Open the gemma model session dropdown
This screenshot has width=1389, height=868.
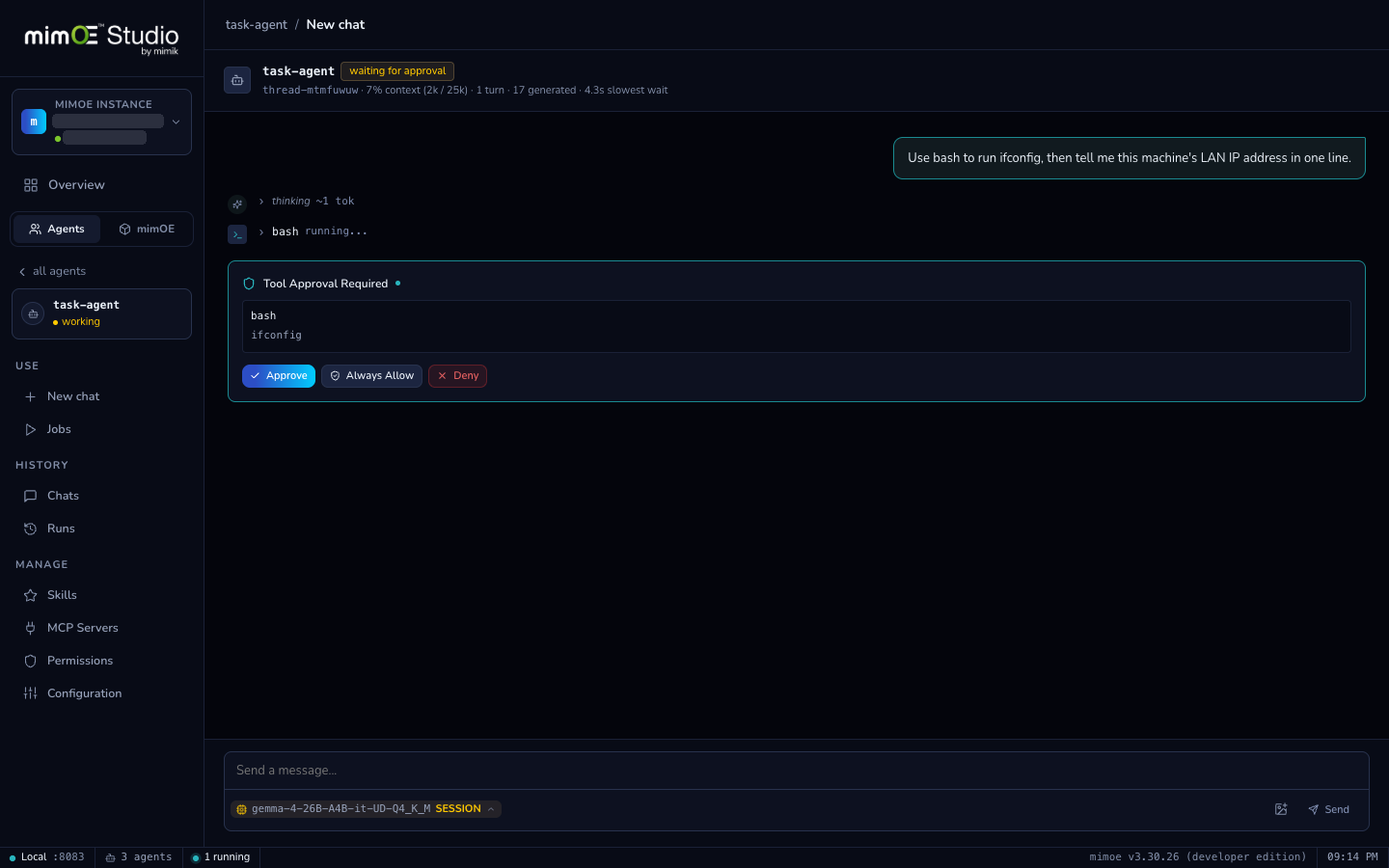(366, 809)
